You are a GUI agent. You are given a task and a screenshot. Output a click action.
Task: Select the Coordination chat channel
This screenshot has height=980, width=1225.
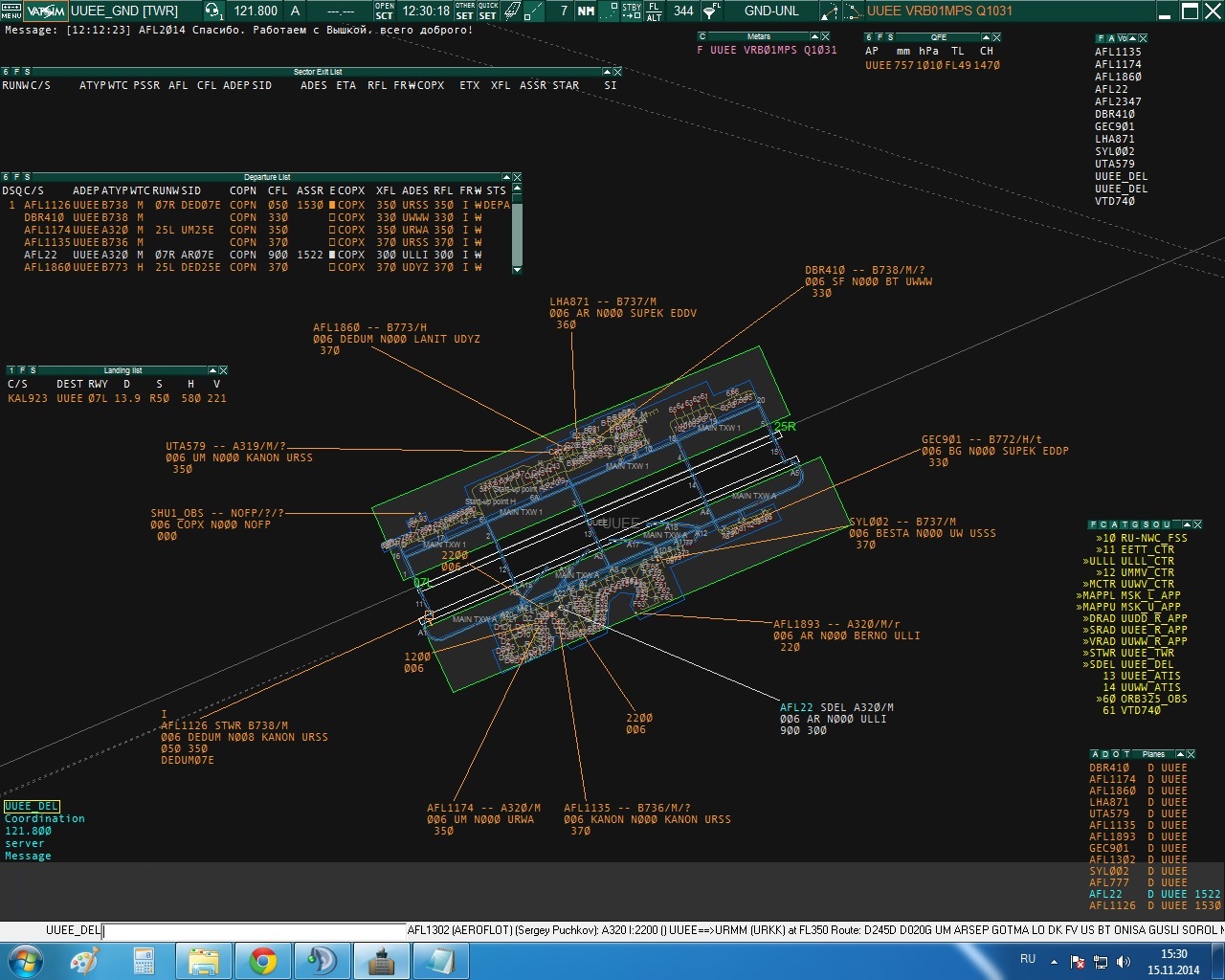click(44, 819)
